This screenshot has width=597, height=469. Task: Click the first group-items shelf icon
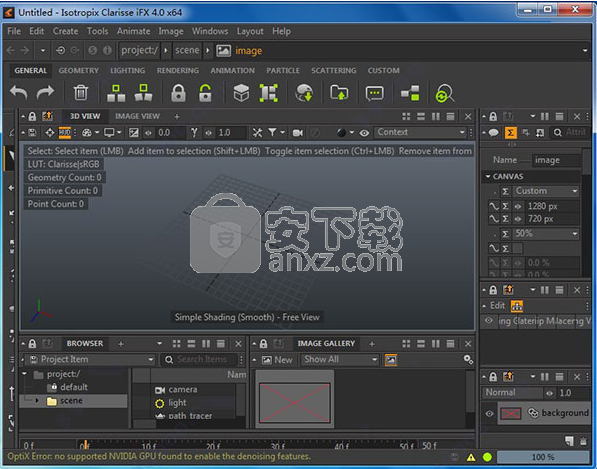(116, 93)
